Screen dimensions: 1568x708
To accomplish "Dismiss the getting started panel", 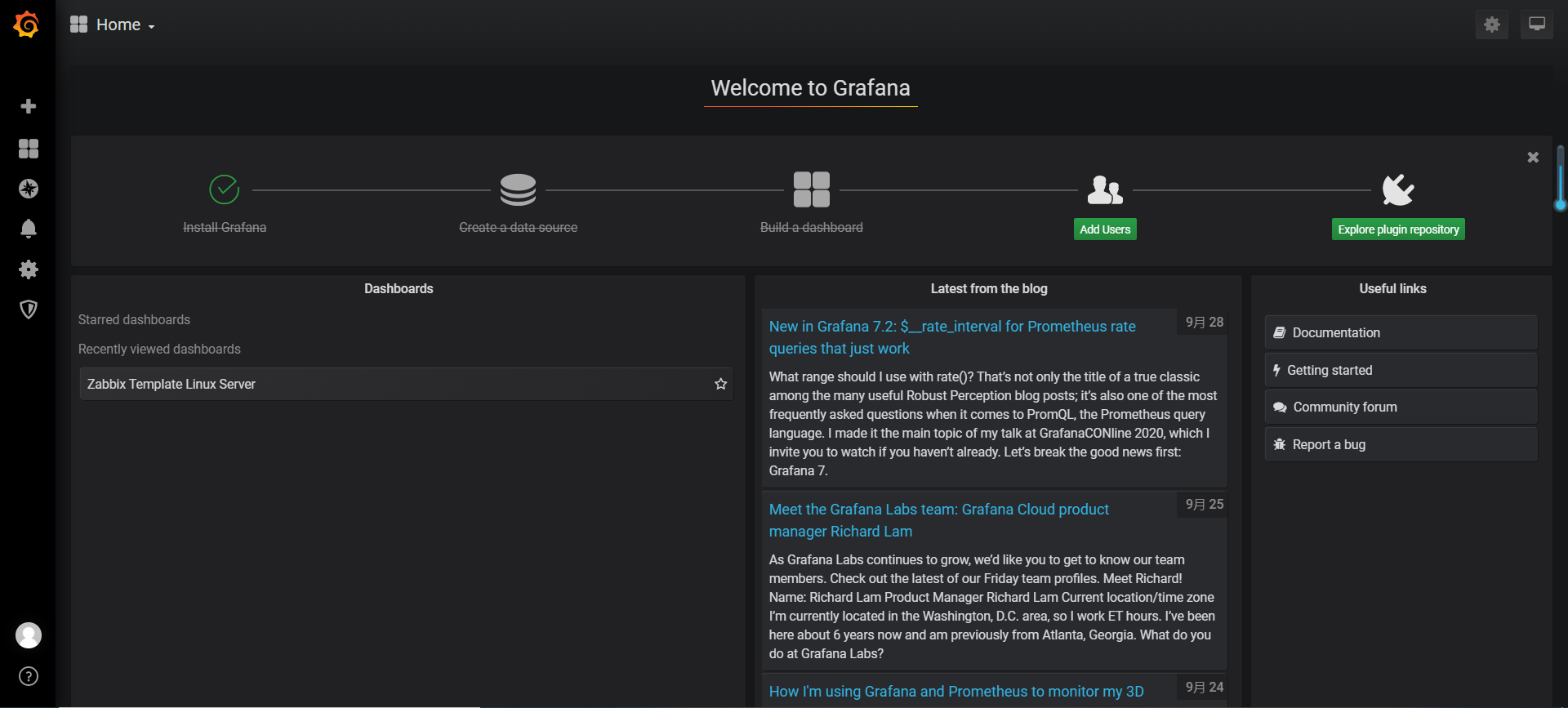I will point(1533,157).
